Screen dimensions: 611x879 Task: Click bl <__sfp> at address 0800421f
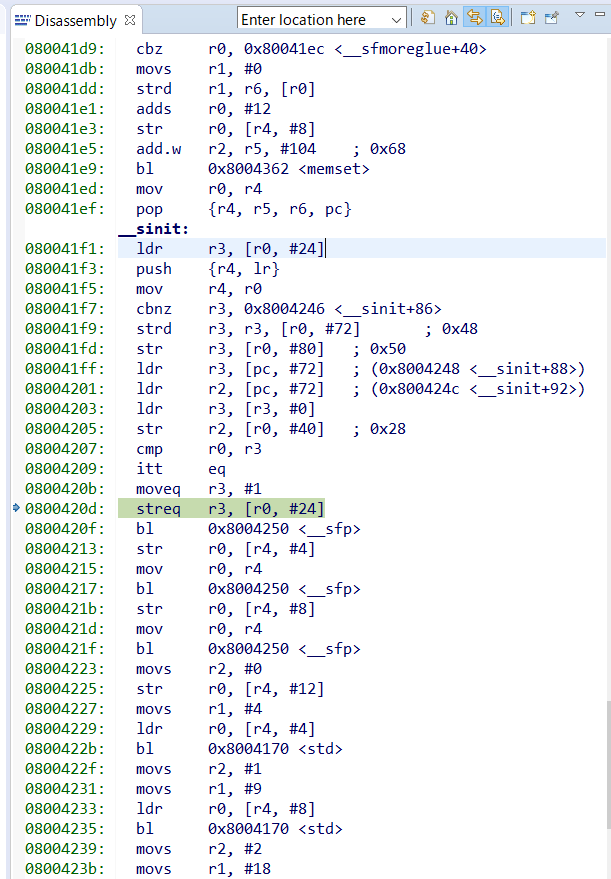tap(248, 649)
